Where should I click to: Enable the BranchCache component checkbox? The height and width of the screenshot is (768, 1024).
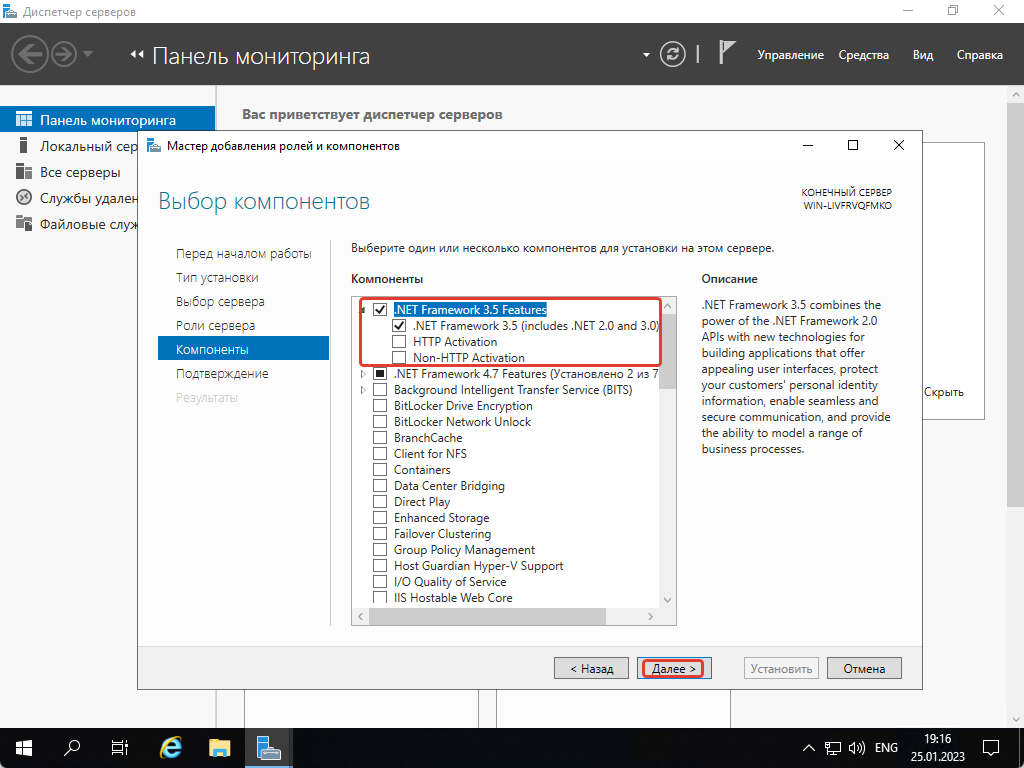coord(380,438)
